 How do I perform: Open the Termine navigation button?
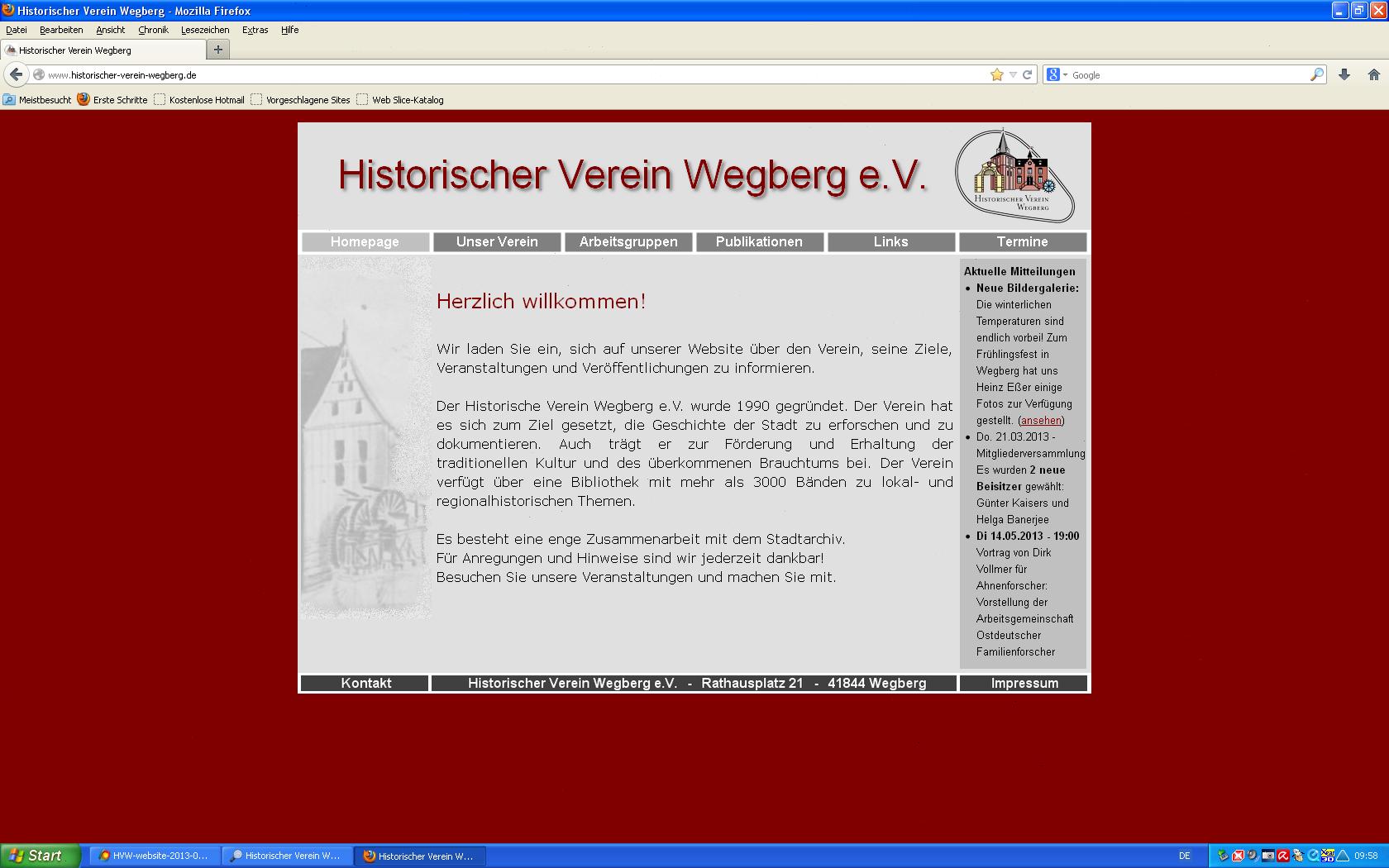[x=1022, y=242]
